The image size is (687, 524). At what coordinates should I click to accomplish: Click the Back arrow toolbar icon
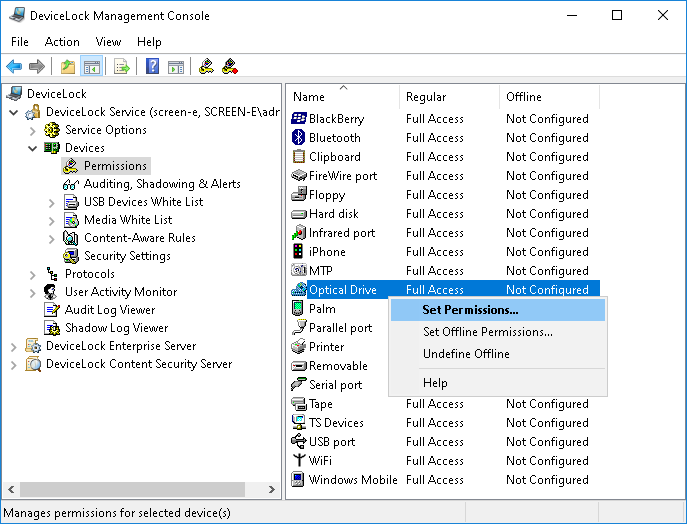(14, 67)
